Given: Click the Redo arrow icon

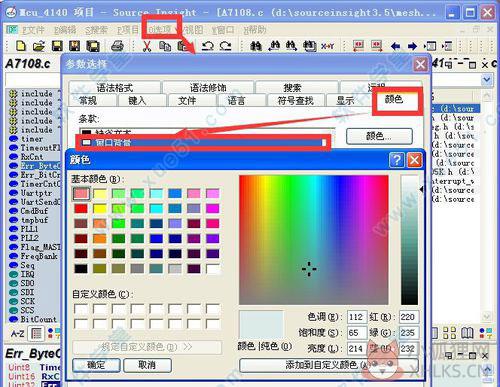Looking at the screenshot, I should click(226, 46).
